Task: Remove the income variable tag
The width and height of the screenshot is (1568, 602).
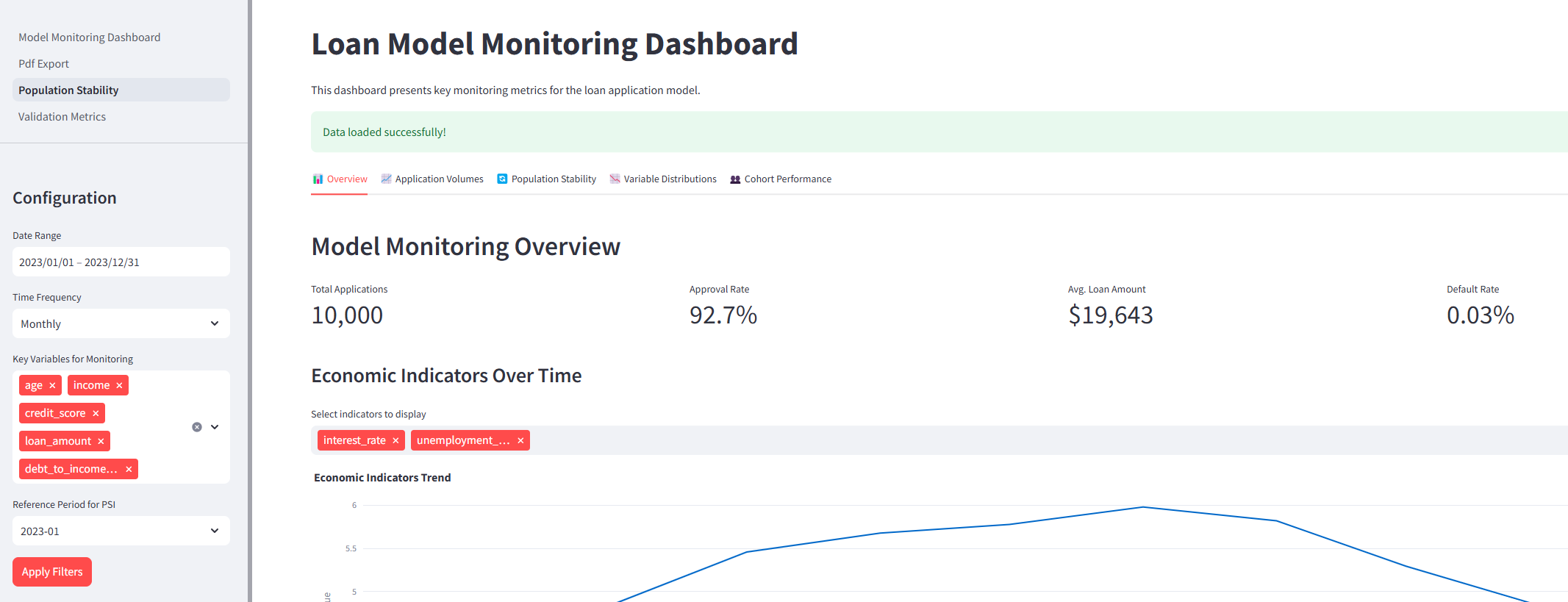Action: coord(119,386)
